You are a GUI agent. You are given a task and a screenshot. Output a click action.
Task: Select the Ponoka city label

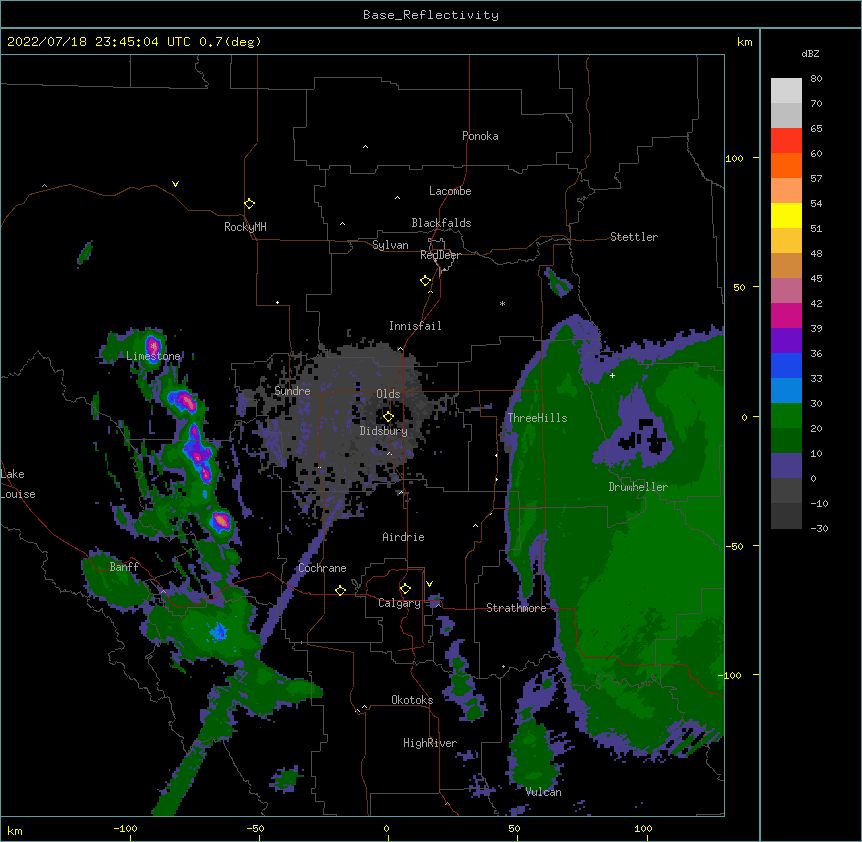480,136
